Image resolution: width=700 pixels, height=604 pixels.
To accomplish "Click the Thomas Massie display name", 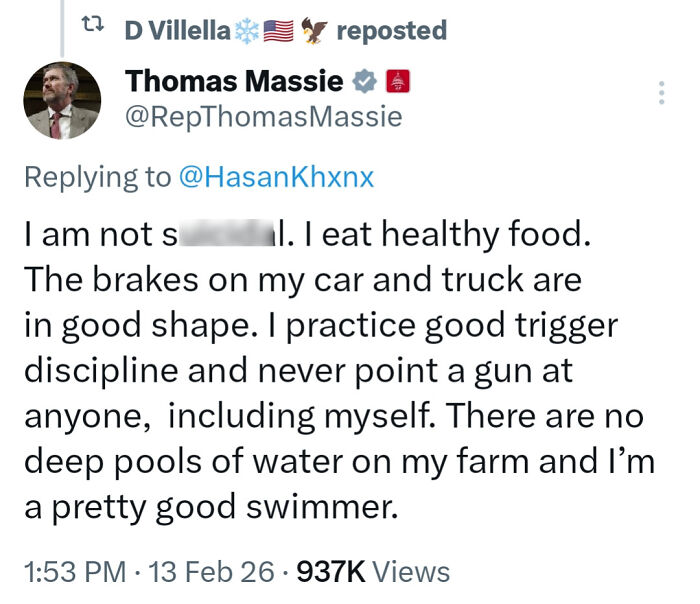I will (x=235, y=81).
